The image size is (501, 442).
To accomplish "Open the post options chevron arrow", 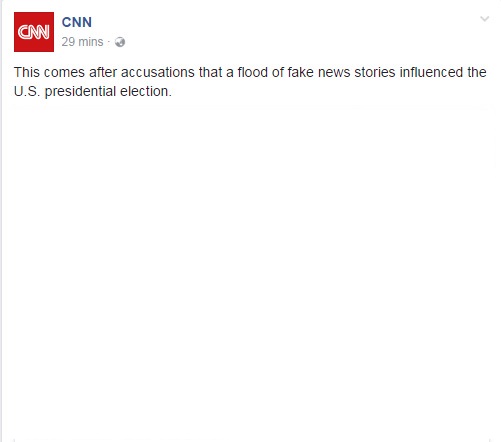I will click(484, 19).
